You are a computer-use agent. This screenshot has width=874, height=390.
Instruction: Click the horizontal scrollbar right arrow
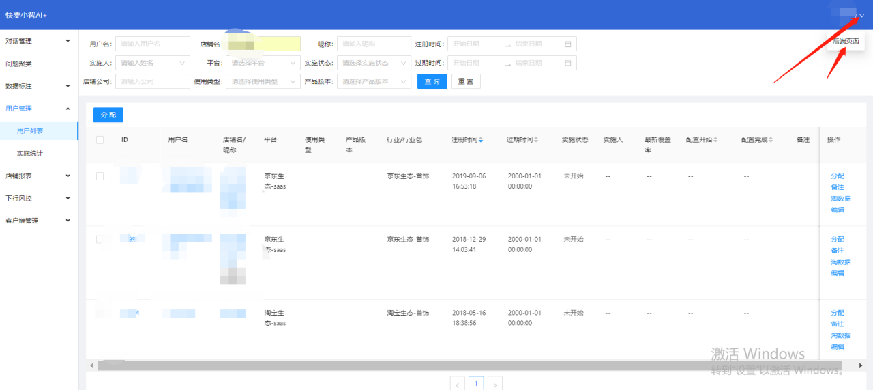[x=862, y=365]
